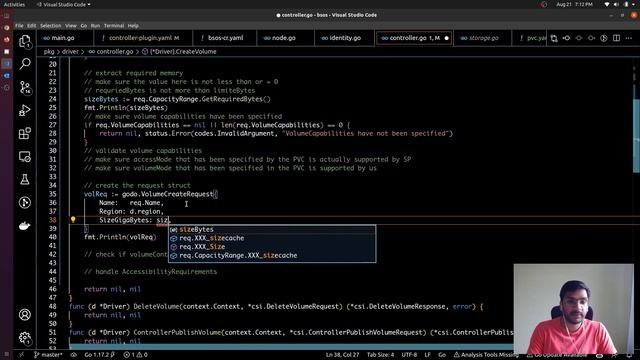Click pkg in the breadcrumb
Image resolution: width=640 pixels, height=360 pixels.
pos(49,52)
